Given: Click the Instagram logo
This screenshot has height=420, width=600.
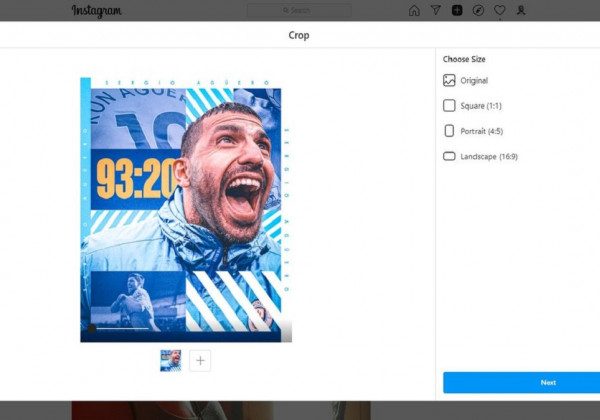Looking at the screenshot, I should tap(97, 11).
